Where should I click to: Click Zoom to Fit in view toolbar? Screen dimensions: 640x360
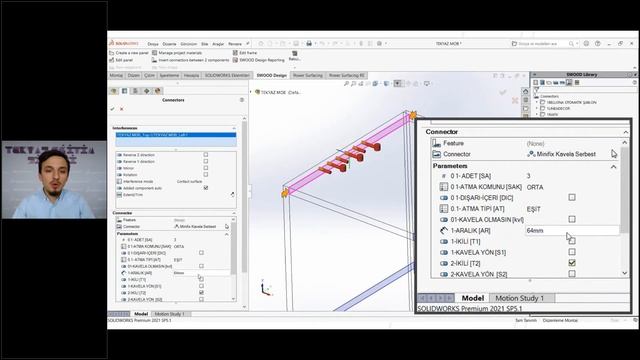tap(346, 84)
